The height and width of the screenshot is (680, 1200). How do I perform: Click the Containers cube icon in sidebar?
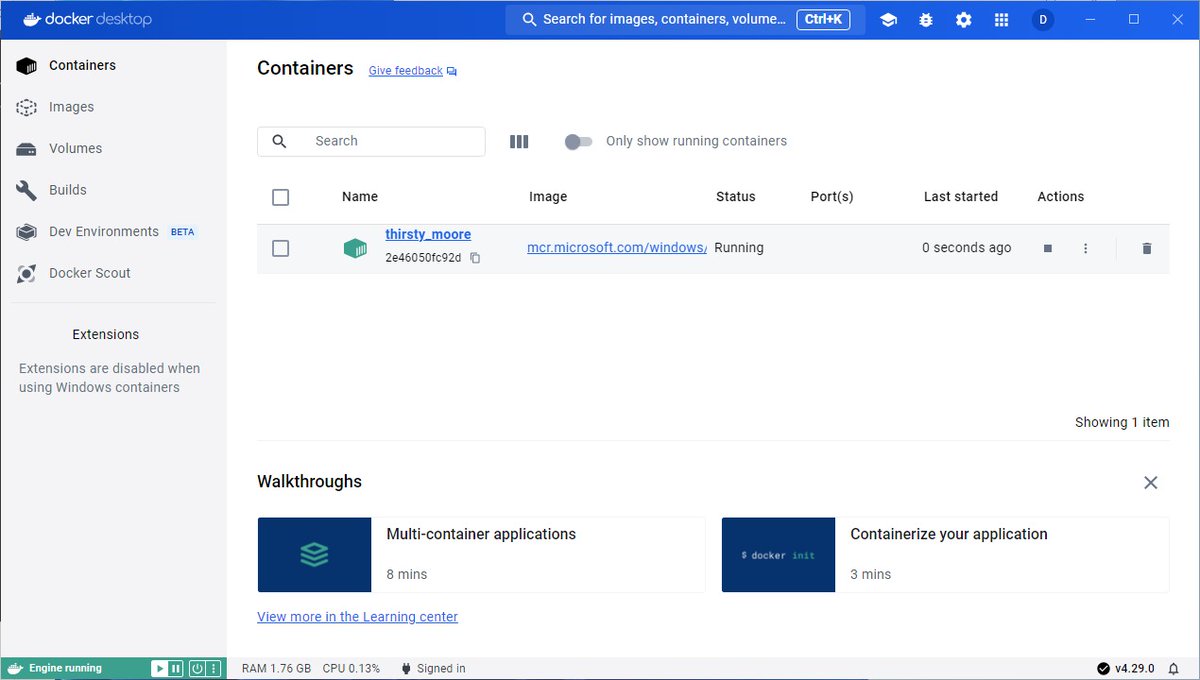tap(27, 65)
